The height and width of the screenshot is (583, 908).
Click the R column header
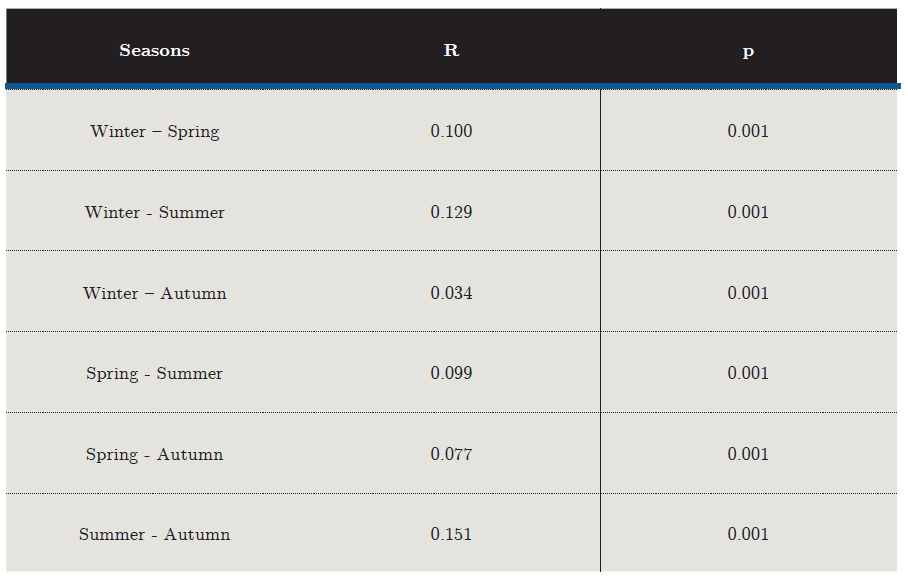tap(451, 50)
